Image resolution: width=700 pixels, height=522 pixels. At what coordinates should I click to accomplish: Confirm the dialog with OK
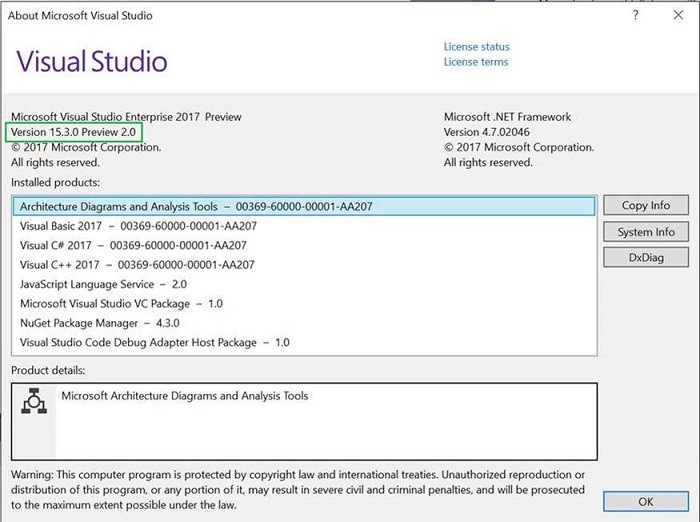click(x=646, y=501)
